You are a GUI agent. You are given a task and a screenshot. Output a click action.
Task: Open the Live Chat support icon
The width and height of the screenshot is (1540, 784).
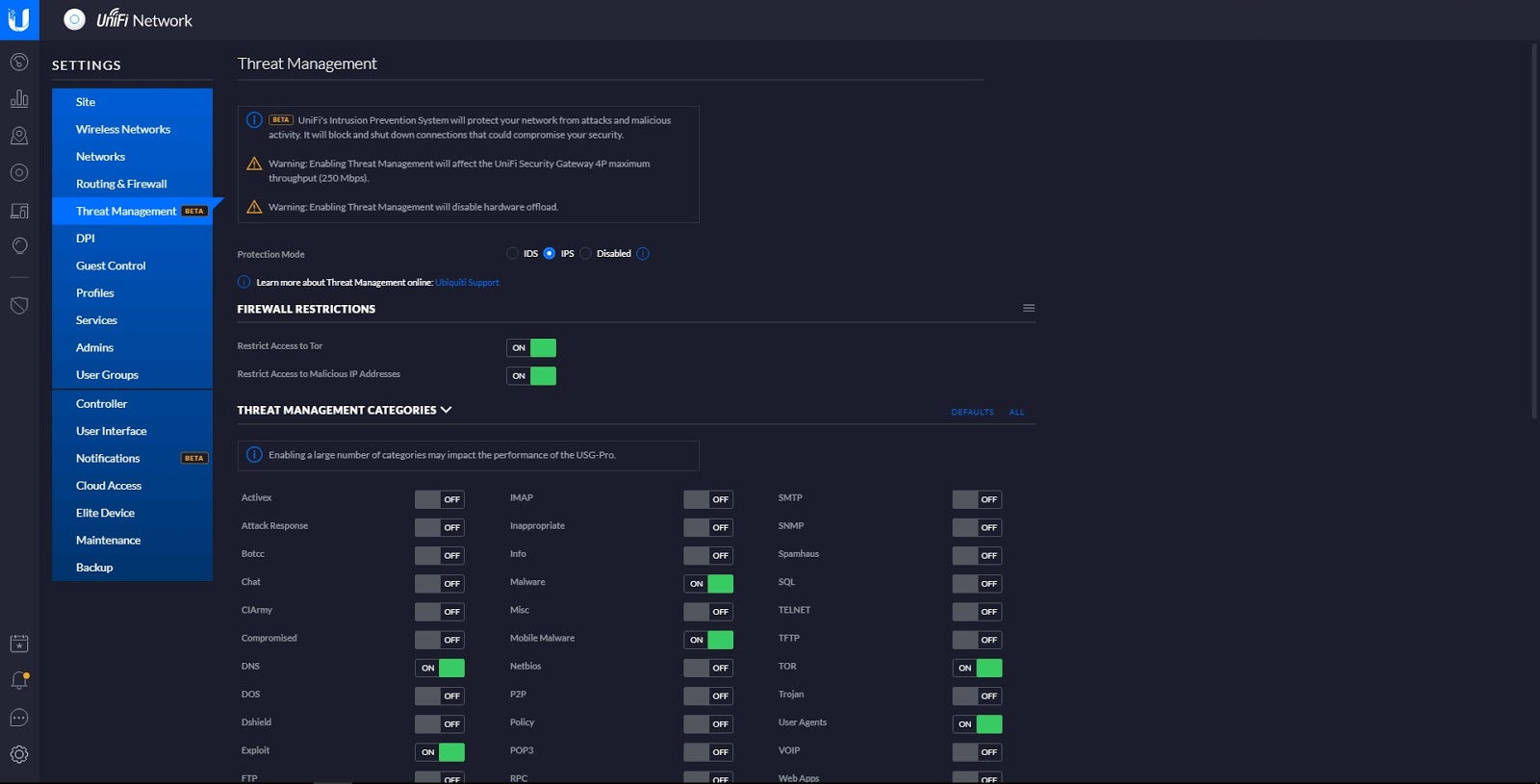[x=19, y=718]
